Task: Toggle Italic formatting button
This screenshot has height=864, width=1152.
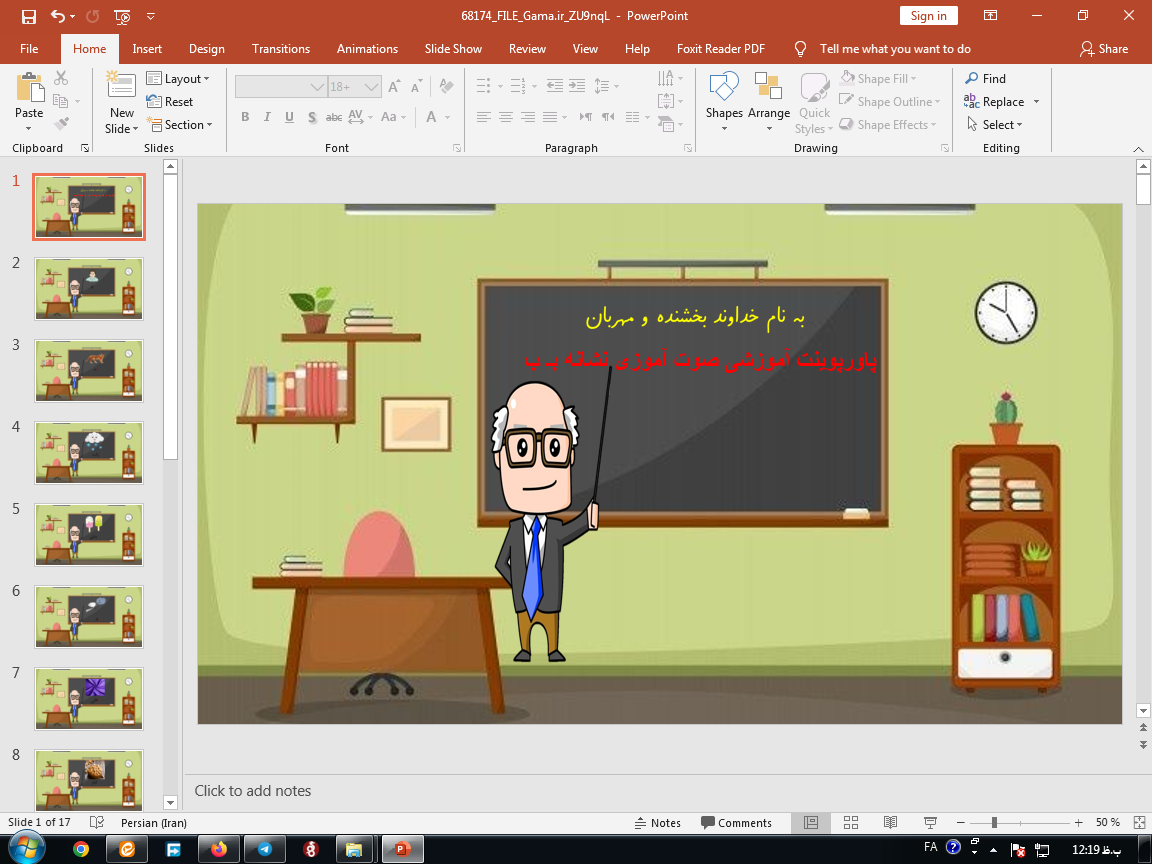Action: [x=267, y=117]
